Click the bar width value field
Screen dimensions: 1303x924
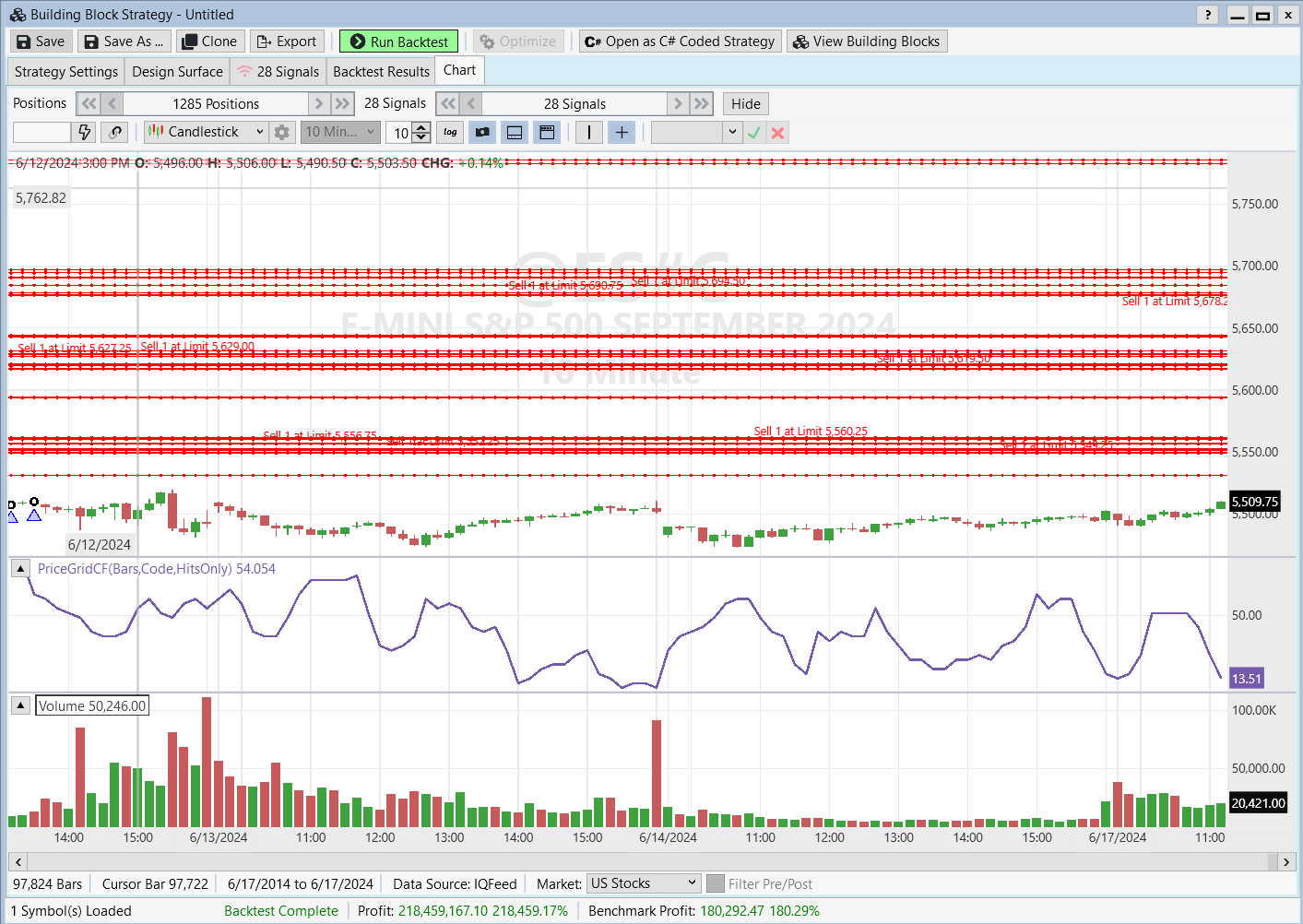point(399,133)
